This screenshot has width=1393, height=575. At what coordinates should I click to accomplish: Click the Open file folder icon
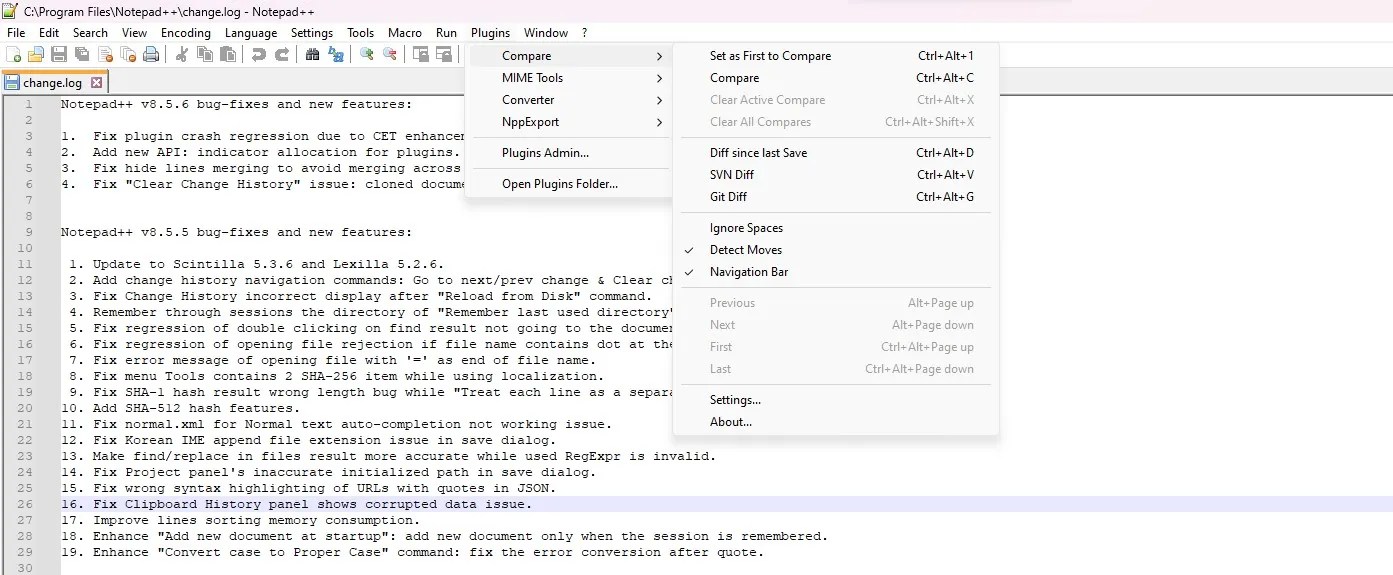(36, 54)
